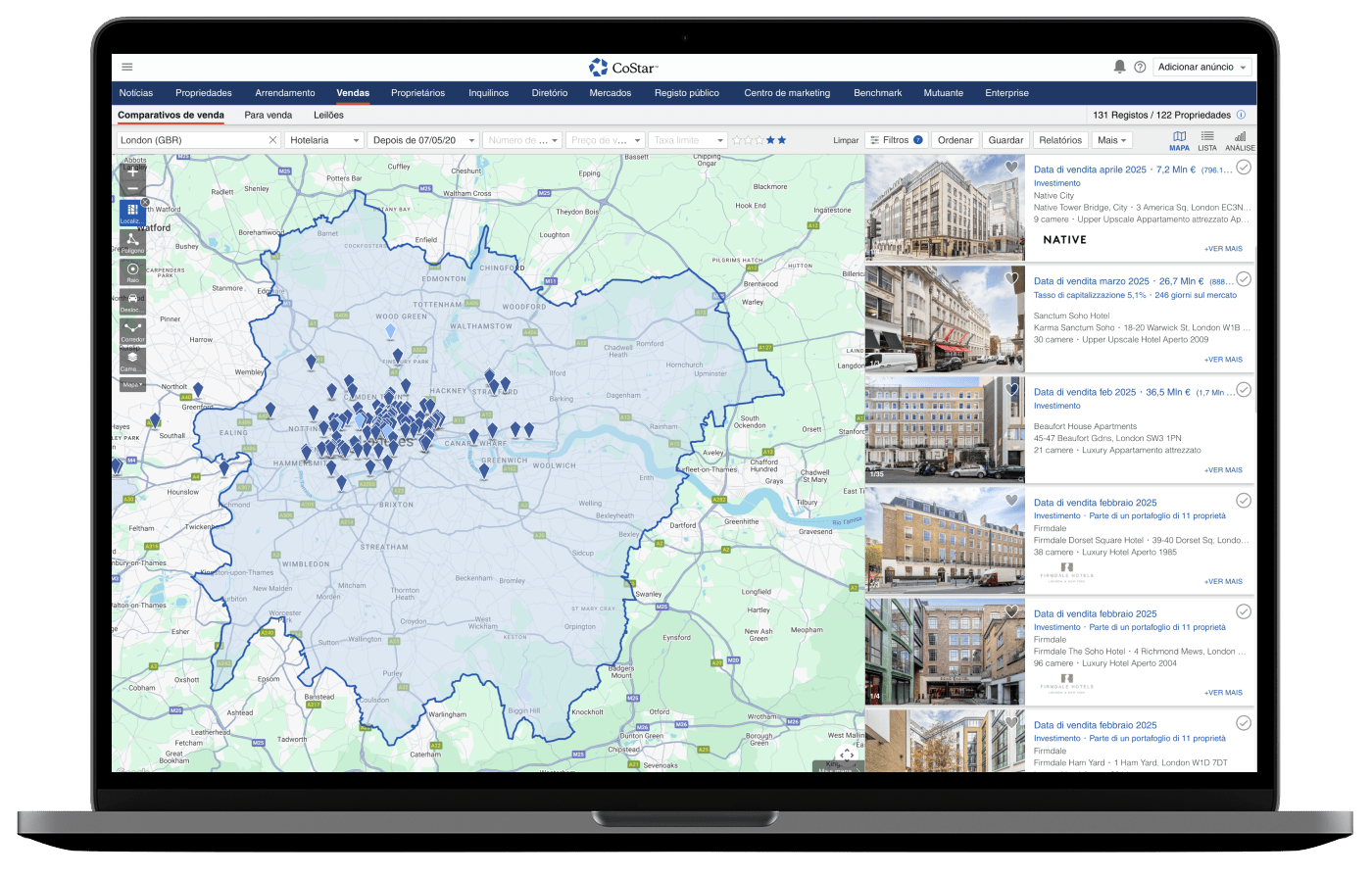1372x877 pixels.
Task: Expand the Adicionar anúncio dropdown
Action: [x=1202, y=67]
